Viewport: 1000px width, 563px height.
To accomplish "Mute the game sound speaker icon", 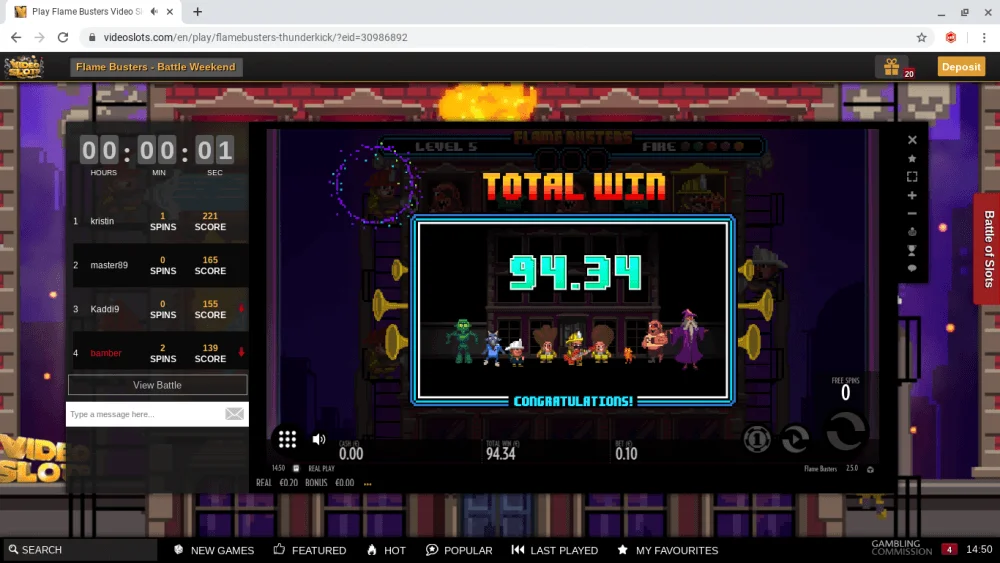I will pos(319,439).
